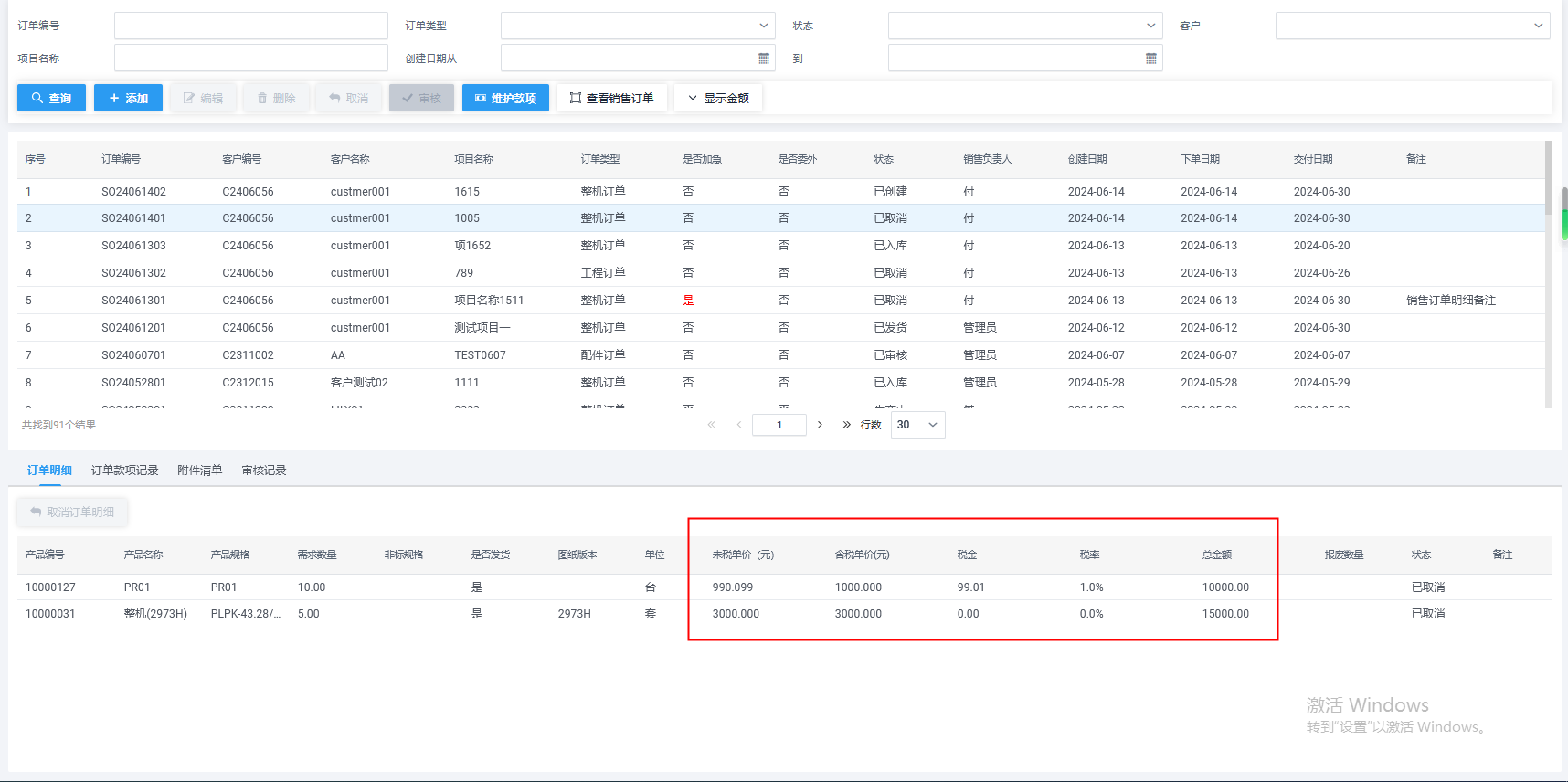Click untaxed price 990.099 cell
This screenshot has width=1568, height=782.
pyautogui.click(x=733, y=587)
